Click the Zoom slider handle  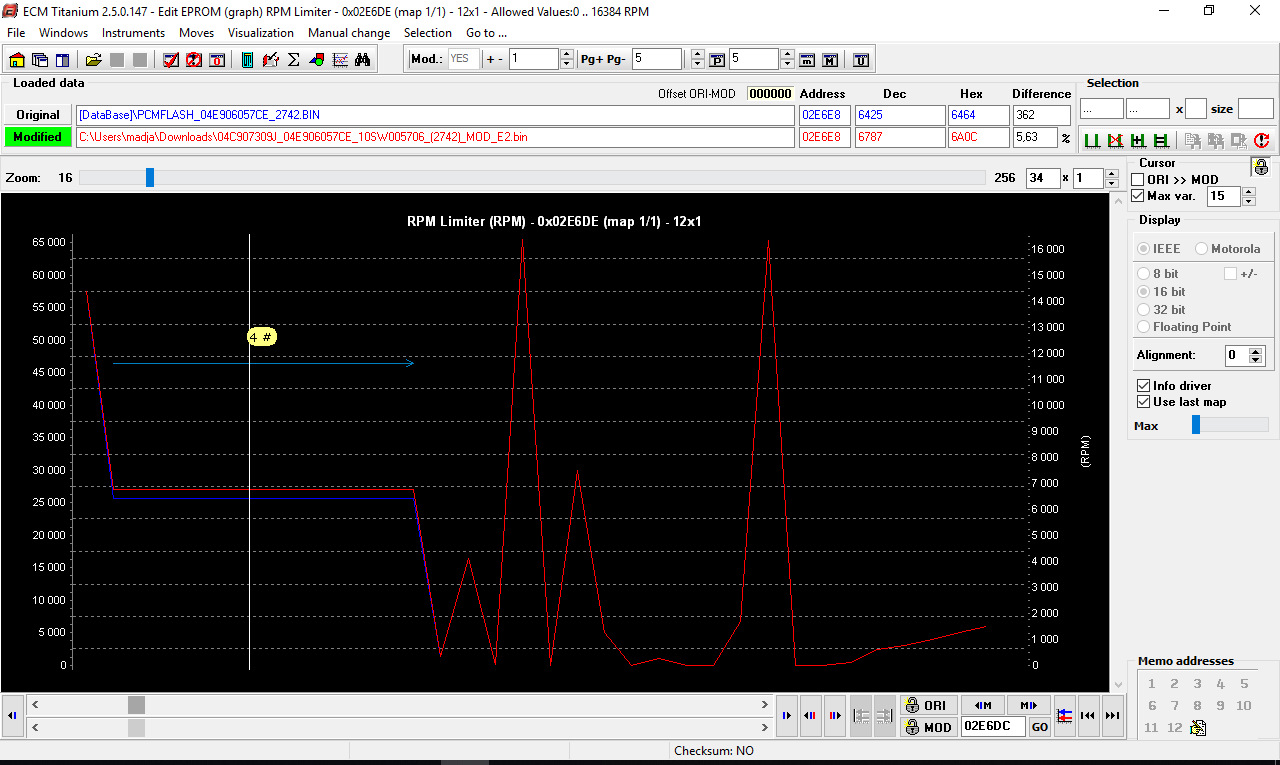150,178
